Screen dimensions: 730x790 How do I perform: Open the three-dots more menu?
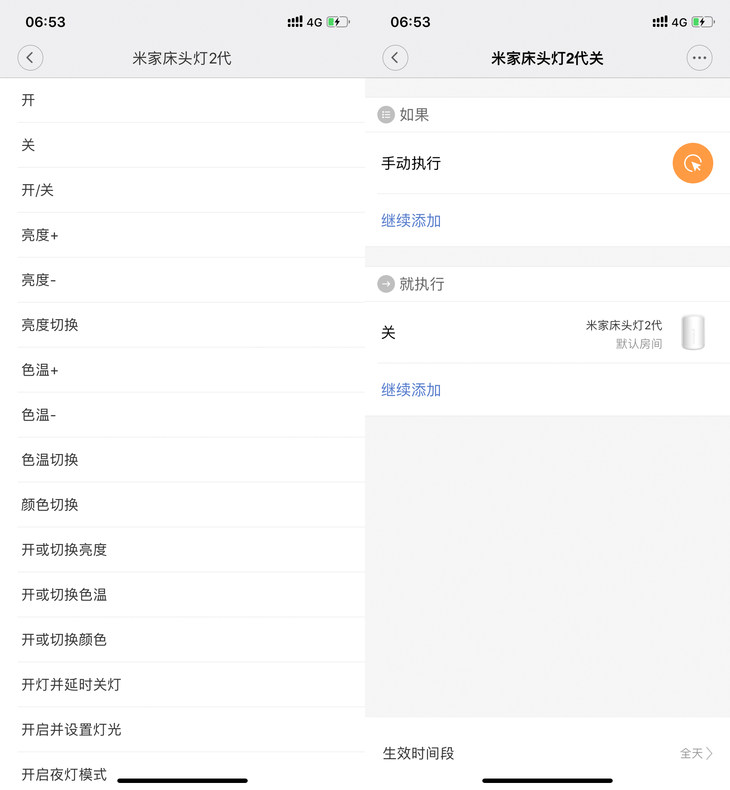[x=699, y=58]
